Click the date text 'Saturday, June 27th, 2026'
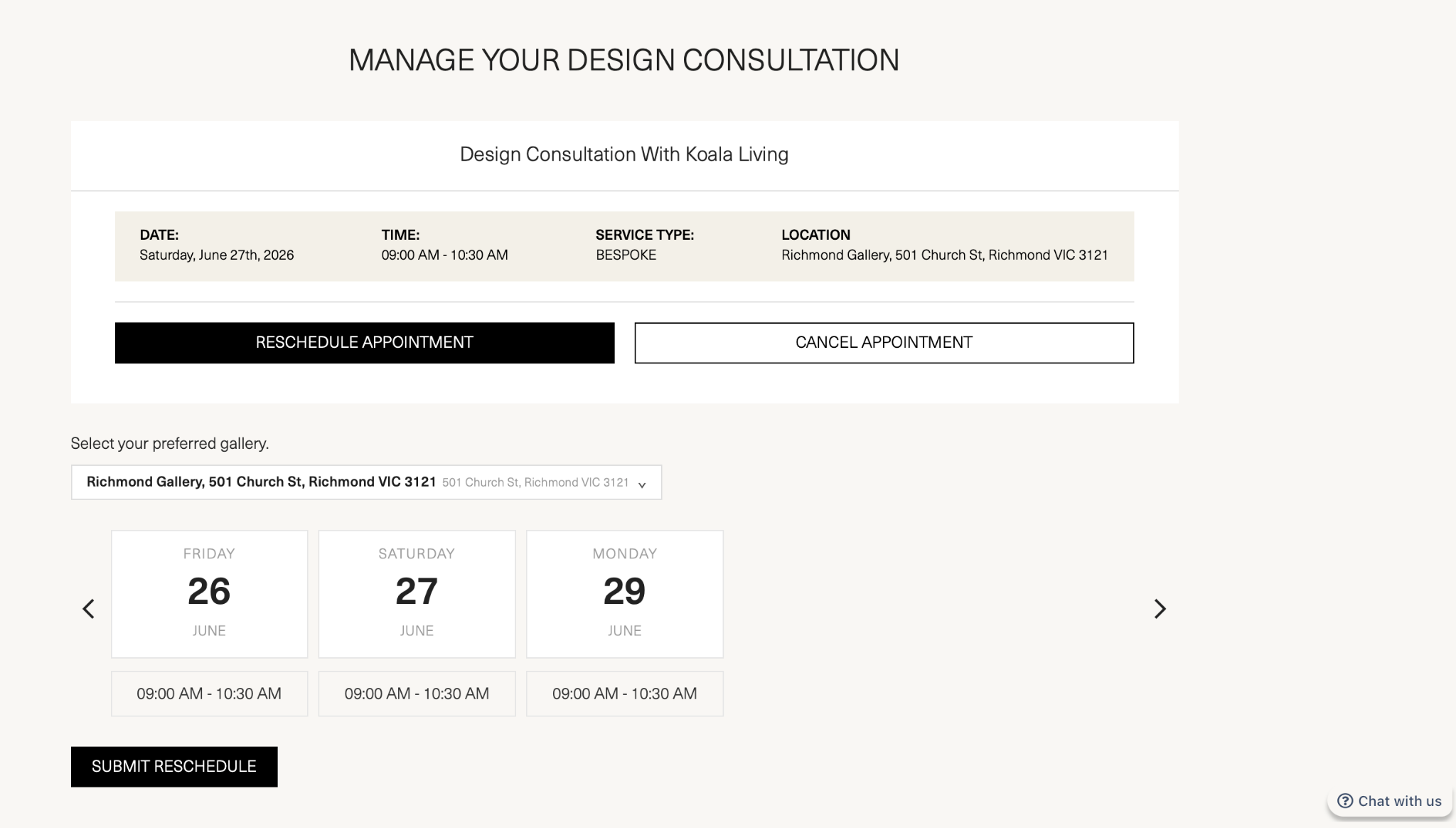This screenshot has width=1456, height=828. tap(216, 255)
